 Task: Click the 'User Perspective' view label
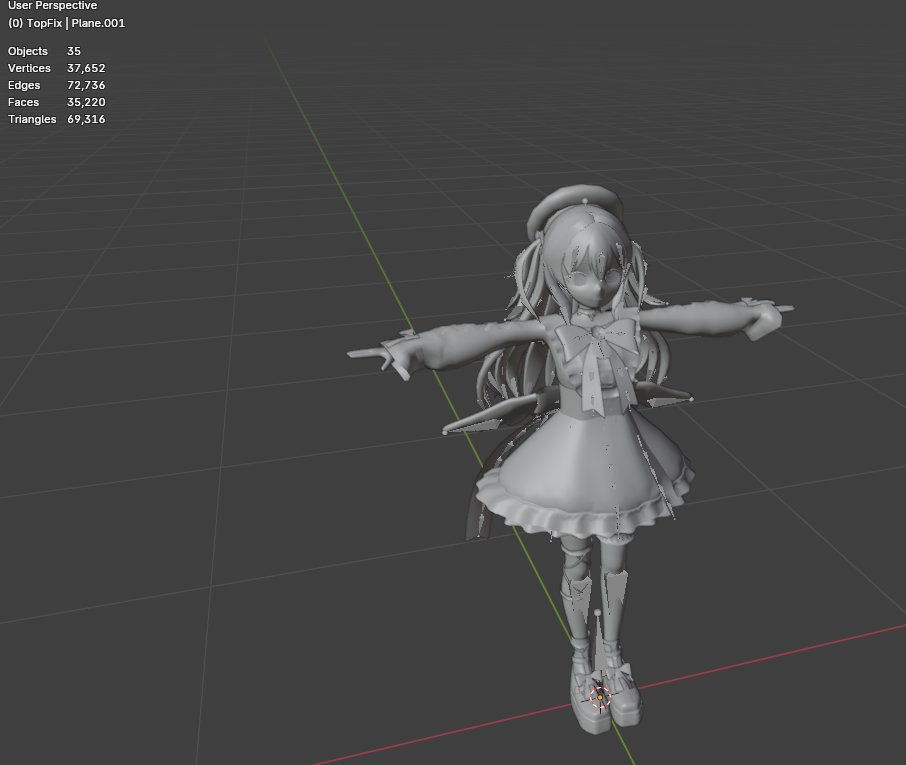(53, 6)
